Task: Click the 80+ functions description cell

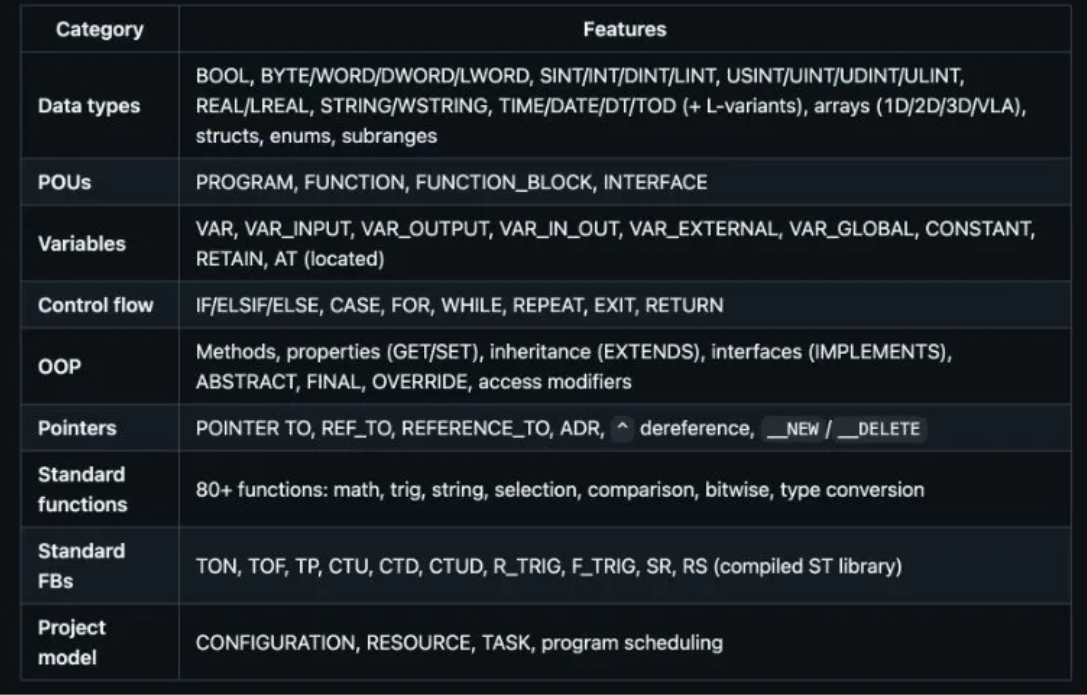Action: (559, 490)
